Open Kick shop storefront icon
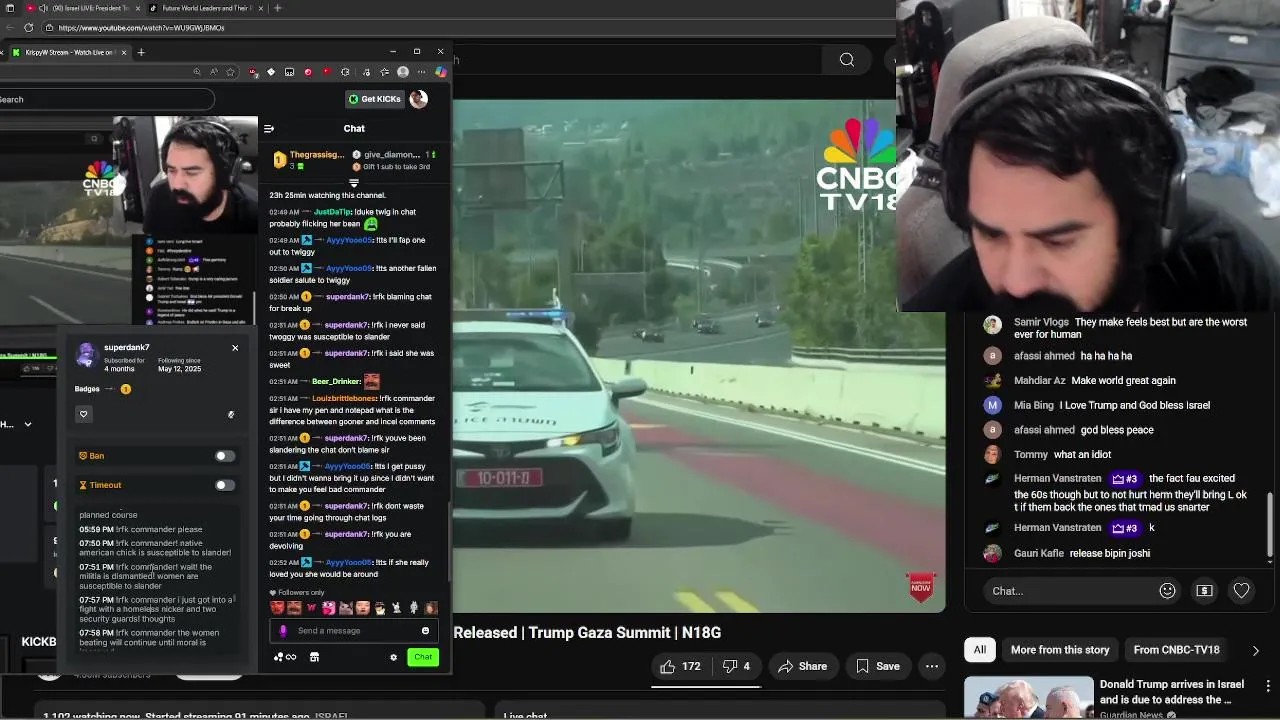 314,657
